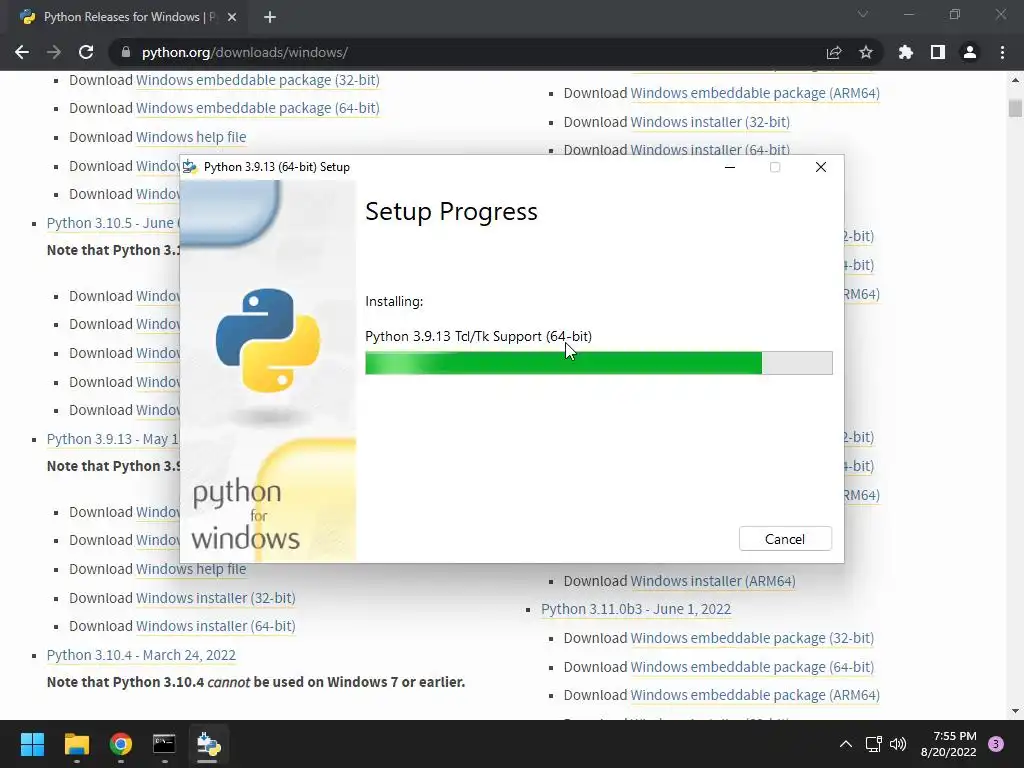Open top-right Windows embeddable package (ARM64) link

(754, 93)
